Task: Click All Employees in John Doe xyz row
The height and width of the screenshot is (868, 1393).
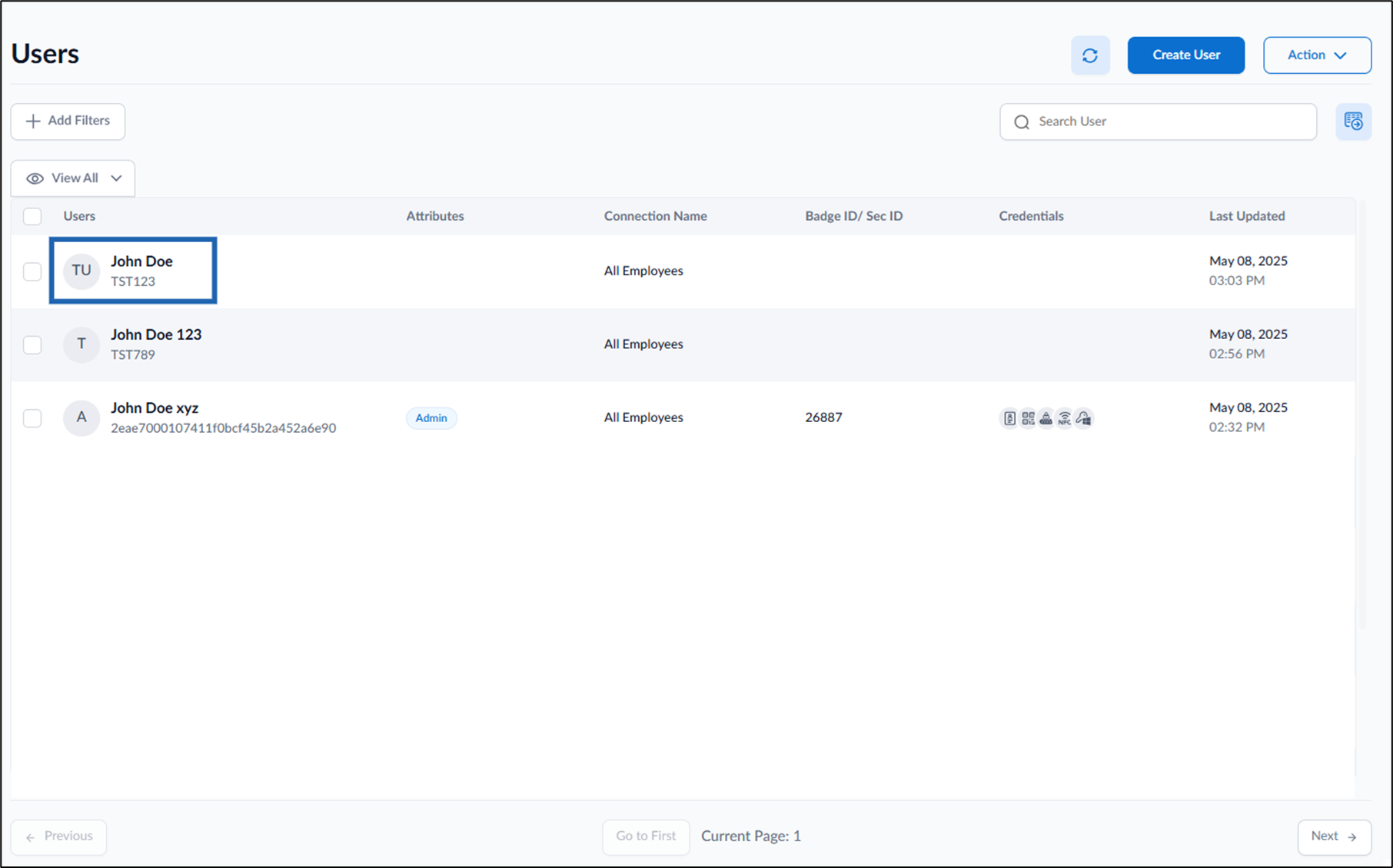Action: click(643, 417)
